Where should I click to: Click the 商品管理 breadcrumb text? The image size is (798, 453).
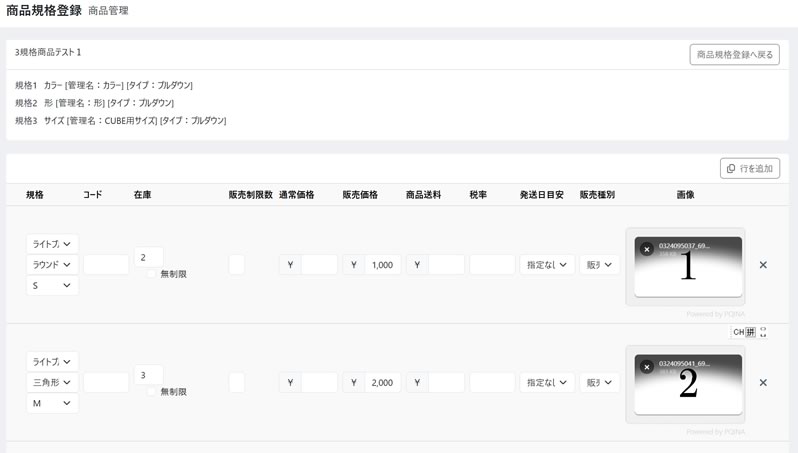[x=108, y=11]
